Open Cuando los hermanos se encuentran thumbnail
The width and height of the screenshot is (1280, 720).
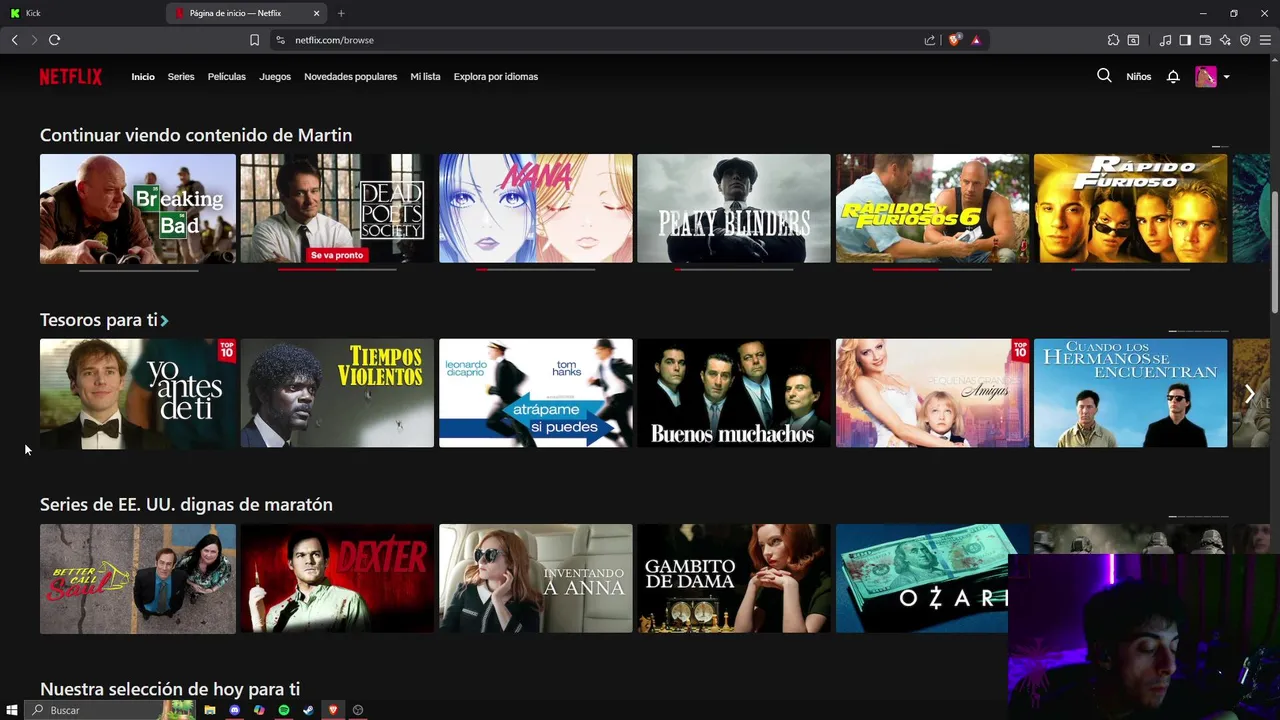pyautogui.click(x=1130, y=393)
